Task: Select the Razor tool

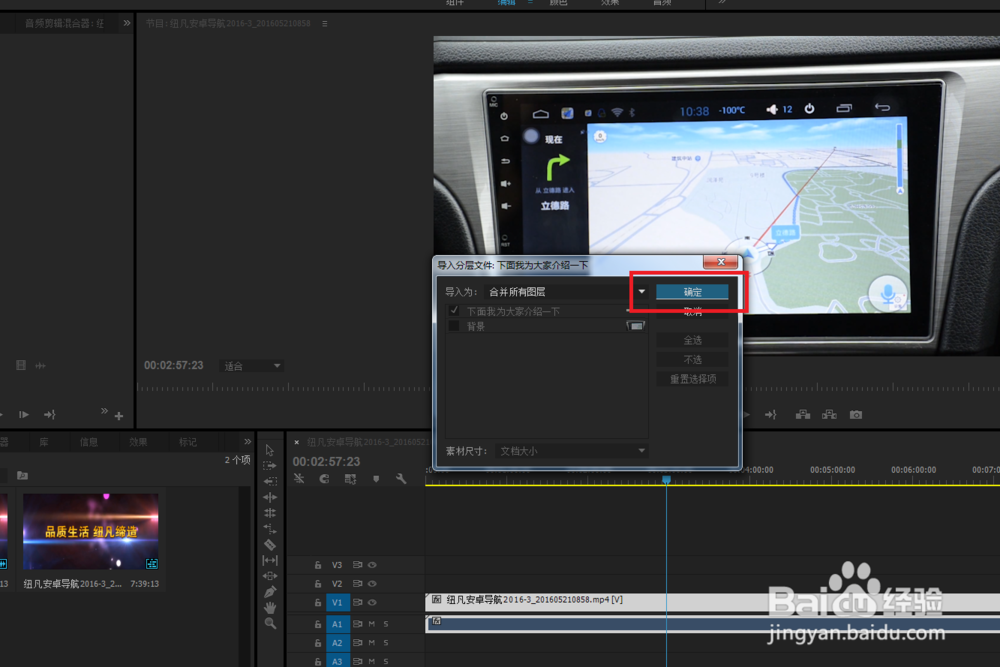Action: [x=270, y=545]
